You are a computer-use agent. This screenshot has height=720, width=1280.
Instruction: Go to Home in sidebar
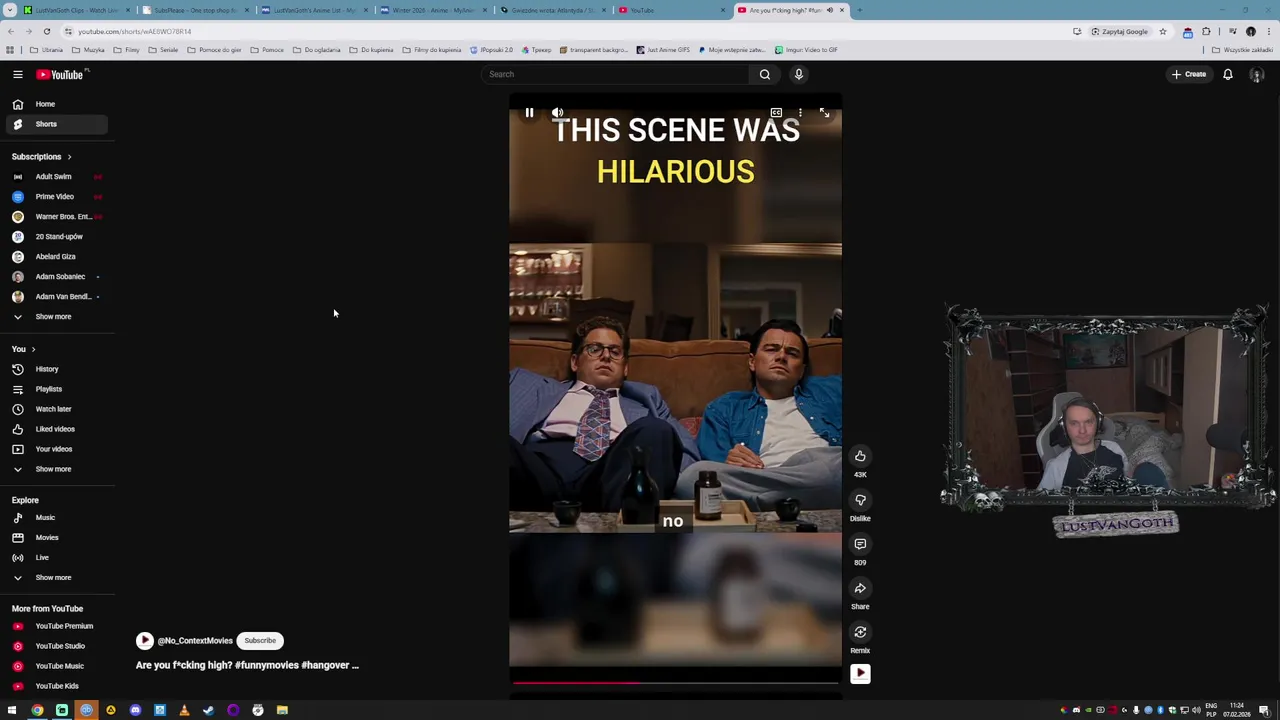click(x=55, y=104)
